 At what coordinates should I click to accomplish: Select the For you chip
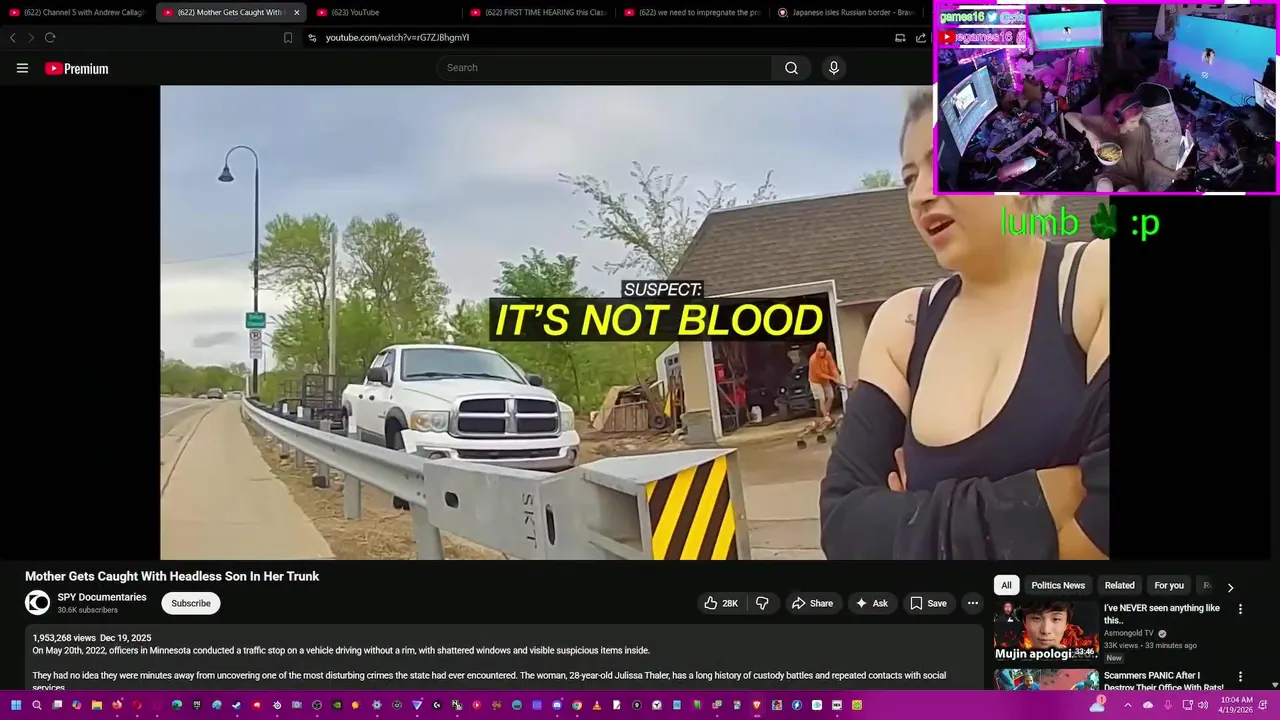click(x=1169, y=585)
